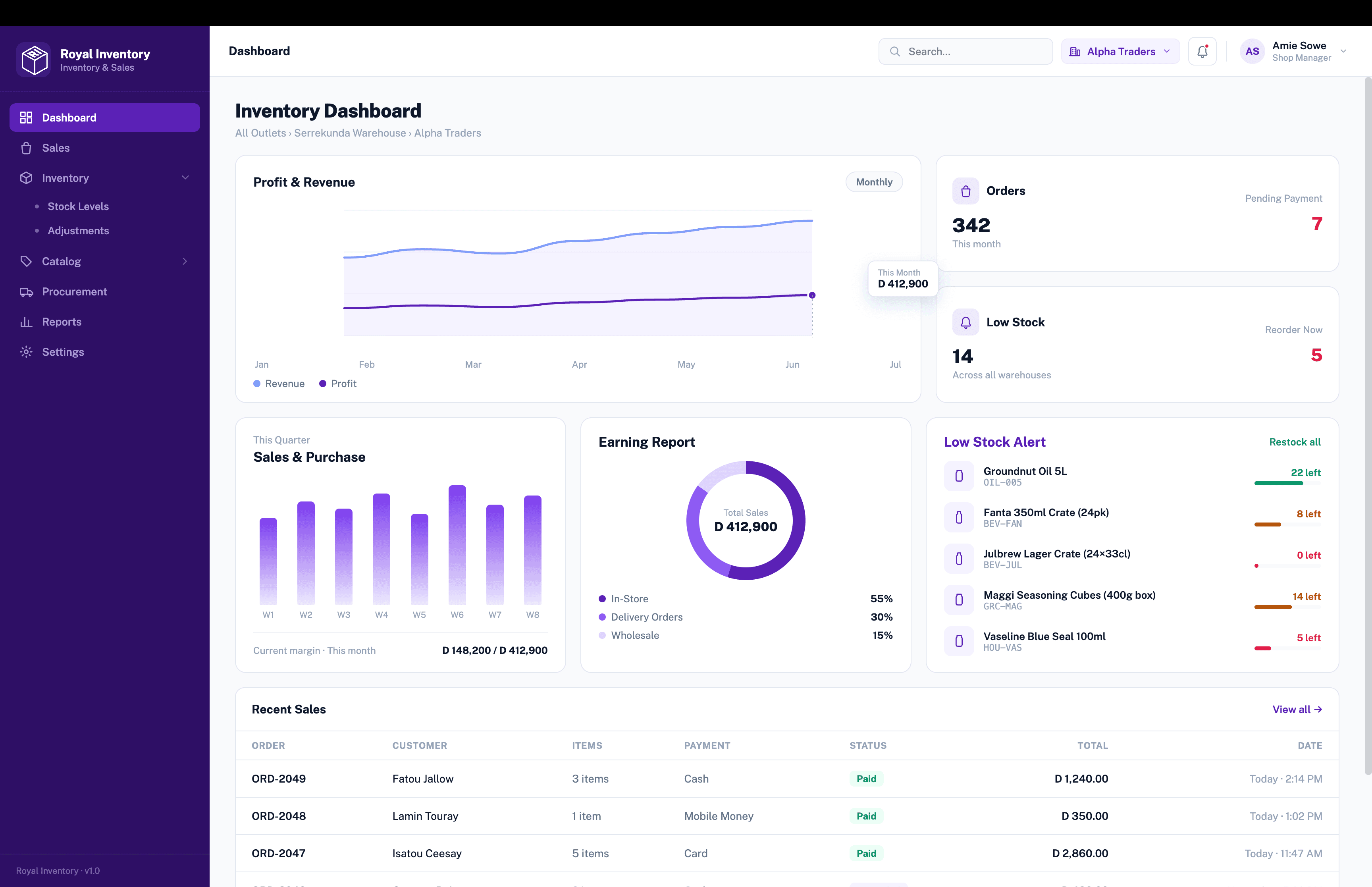Click the Maggi Seasoning Cubes product icon

pos(959,600)
